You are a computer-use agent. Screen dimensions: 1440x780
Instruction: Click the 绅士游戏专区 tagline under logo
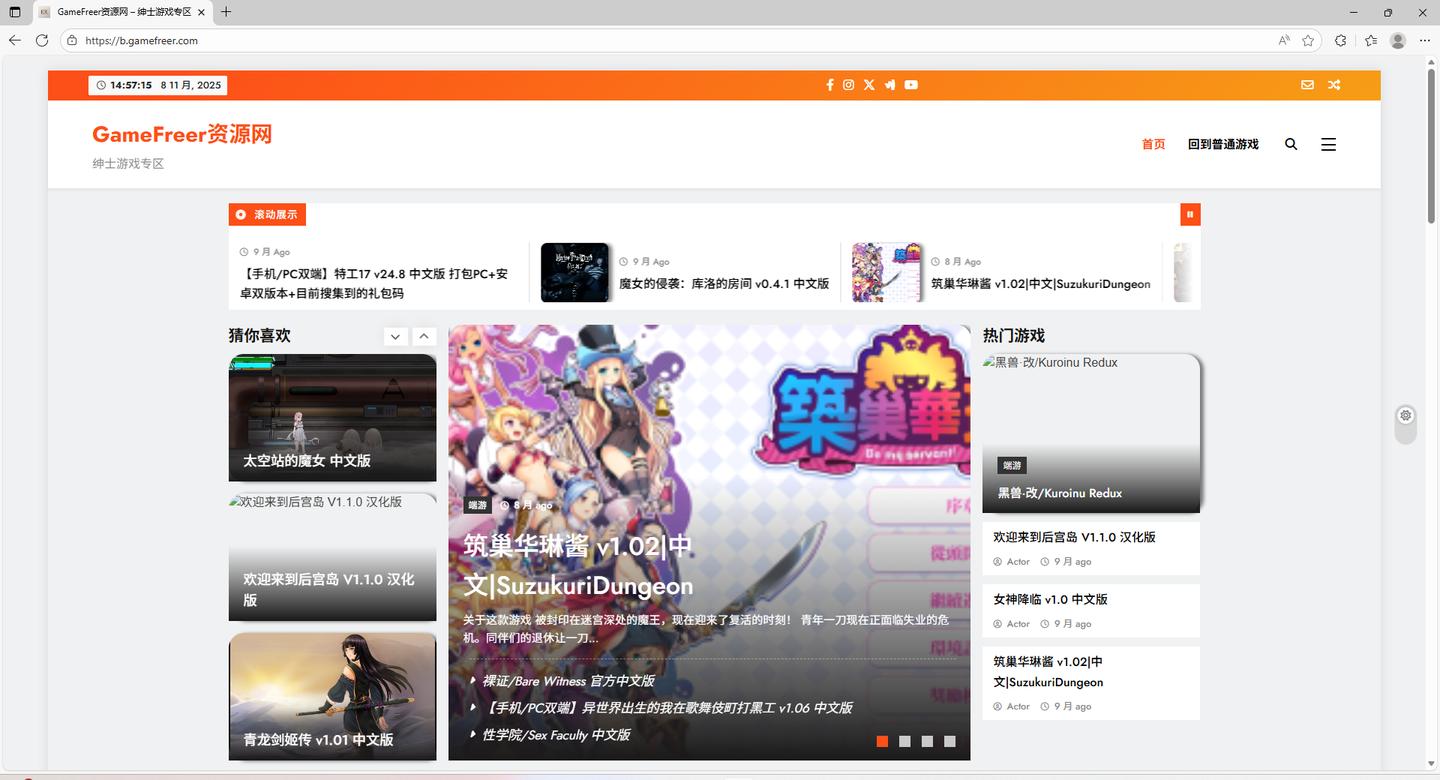coord(128,163)
